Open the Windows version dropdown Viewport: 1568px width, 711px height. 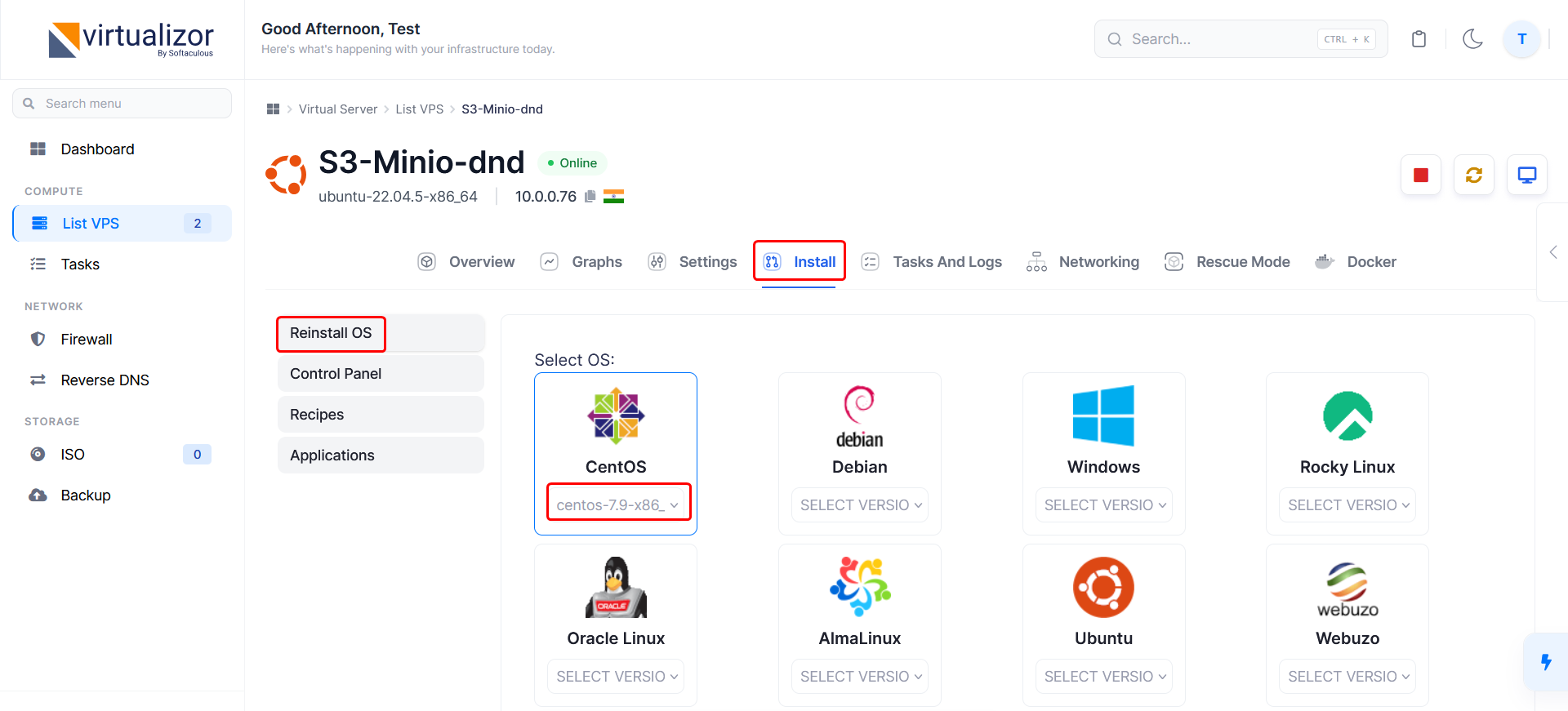coord(1103,505)
